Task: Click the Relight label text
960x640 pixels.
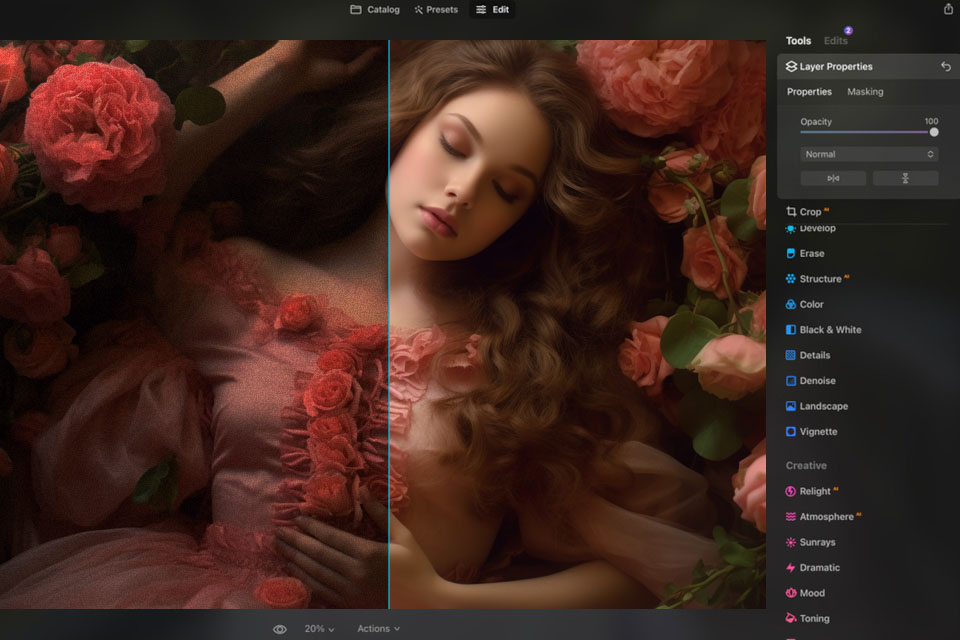Action: coord(815,491)
